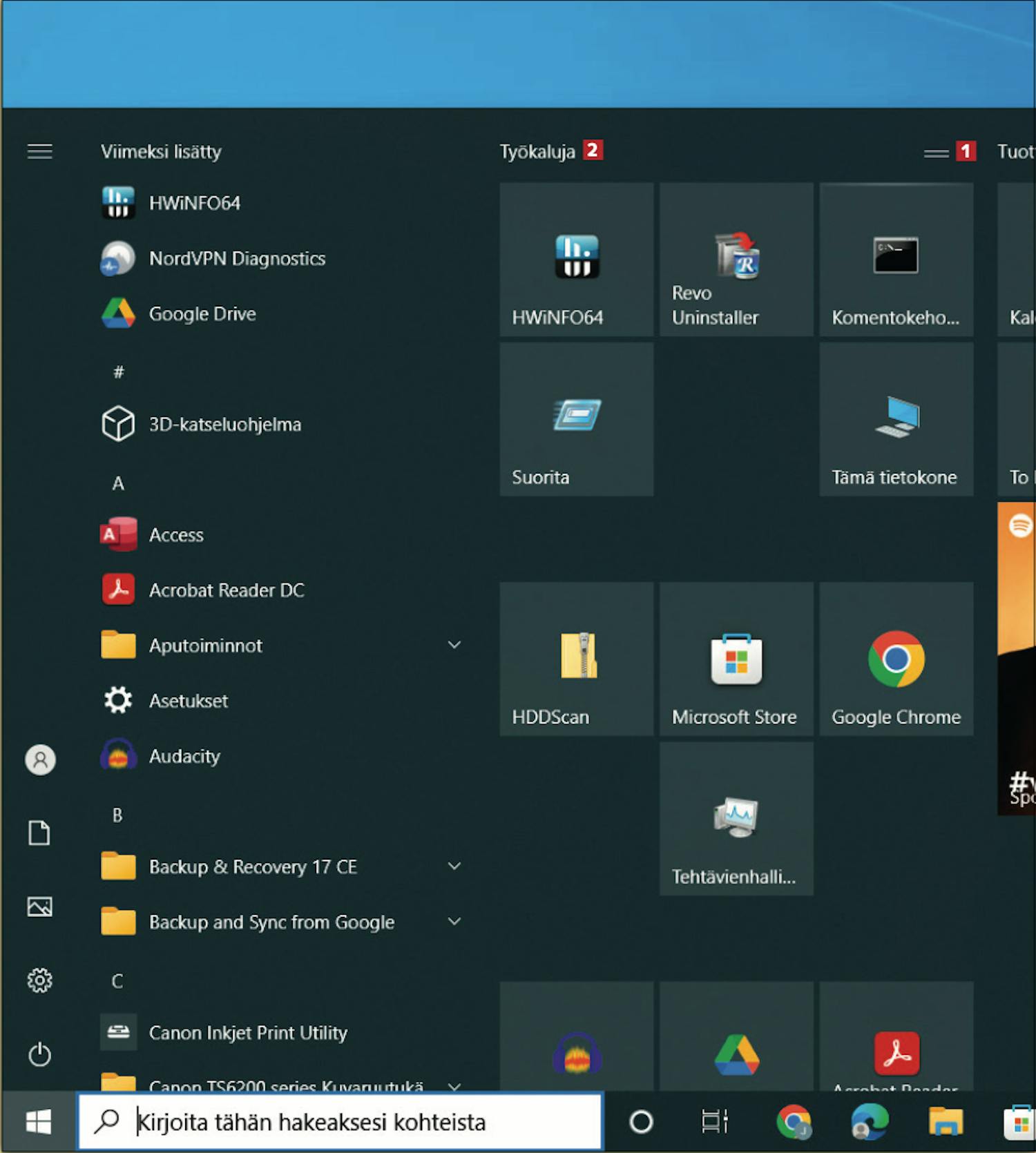Open the Revo Uninstaller tile
Screen dimensions: 1036x1153
click(736, 260)
